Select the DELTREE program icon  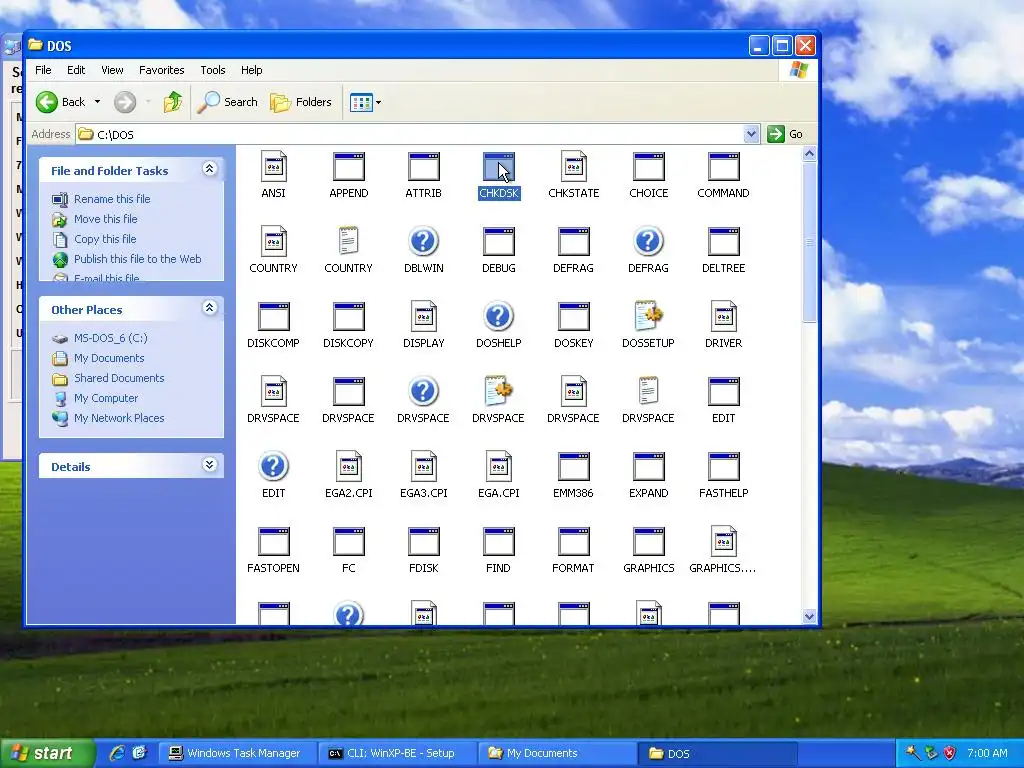click(x=724, y=242)
